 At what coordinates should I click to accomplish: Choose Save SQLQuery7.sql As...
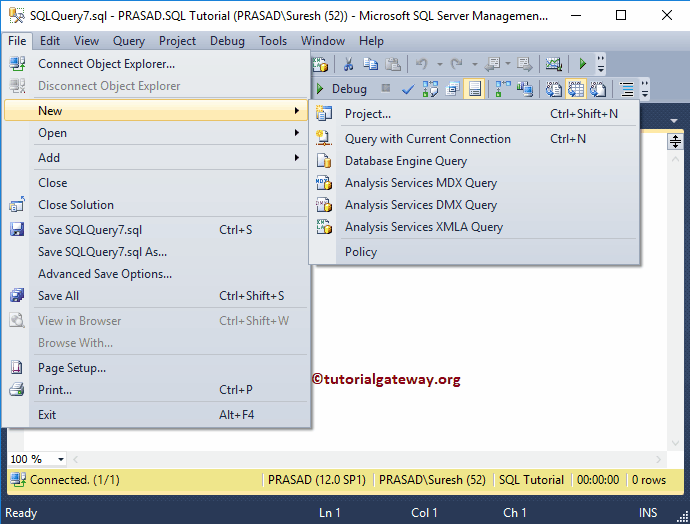tap(156, 252)
